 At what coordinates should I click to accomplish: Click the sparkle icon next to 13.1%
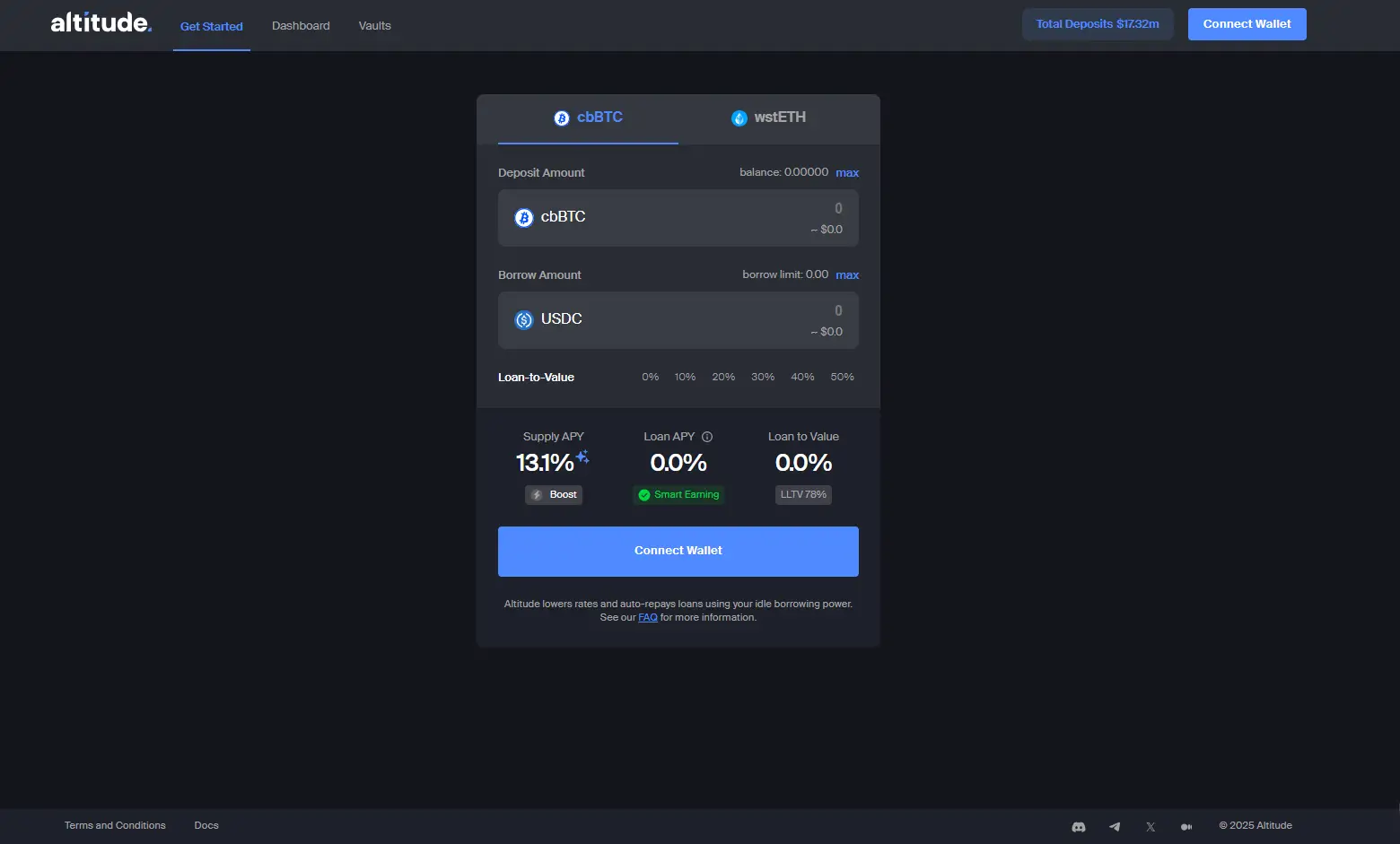click(582, 457)
